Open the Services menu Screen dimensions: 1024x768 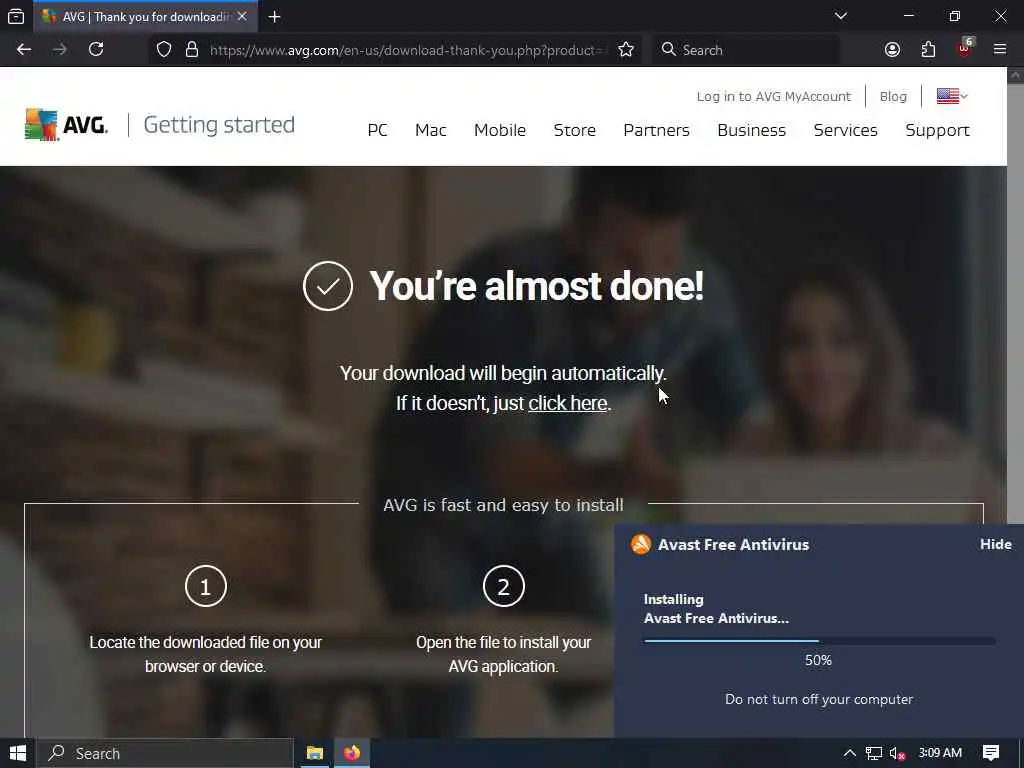pos(845,130)
